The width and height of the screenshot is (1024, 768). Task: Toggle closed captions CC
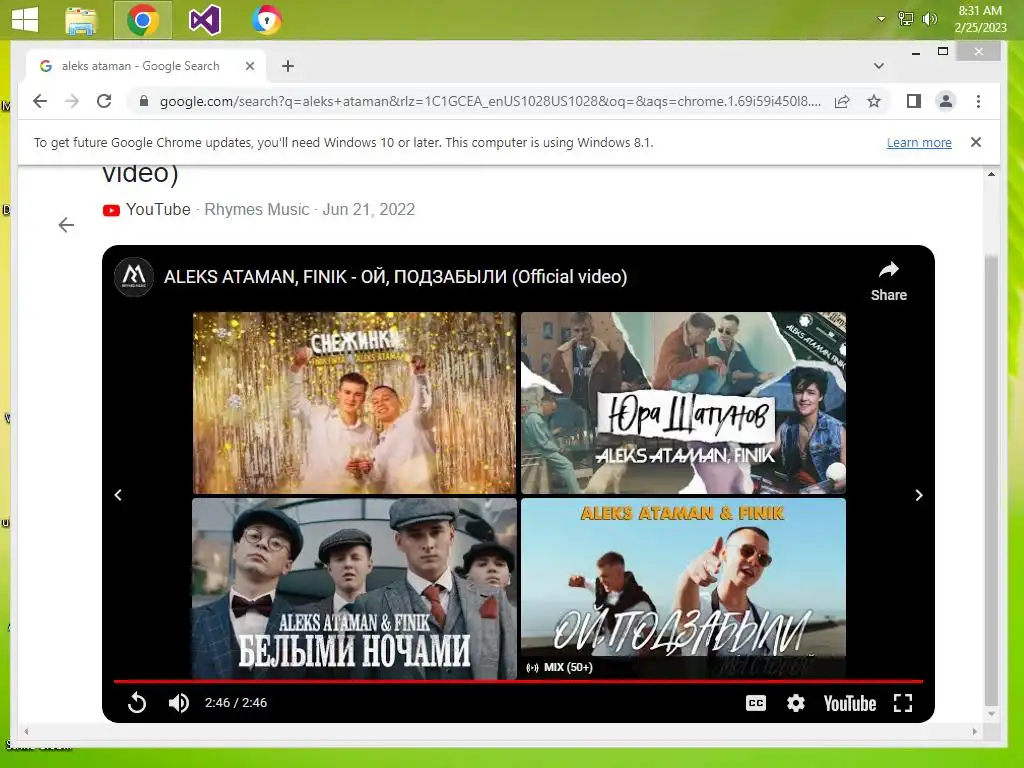[756, 703]
